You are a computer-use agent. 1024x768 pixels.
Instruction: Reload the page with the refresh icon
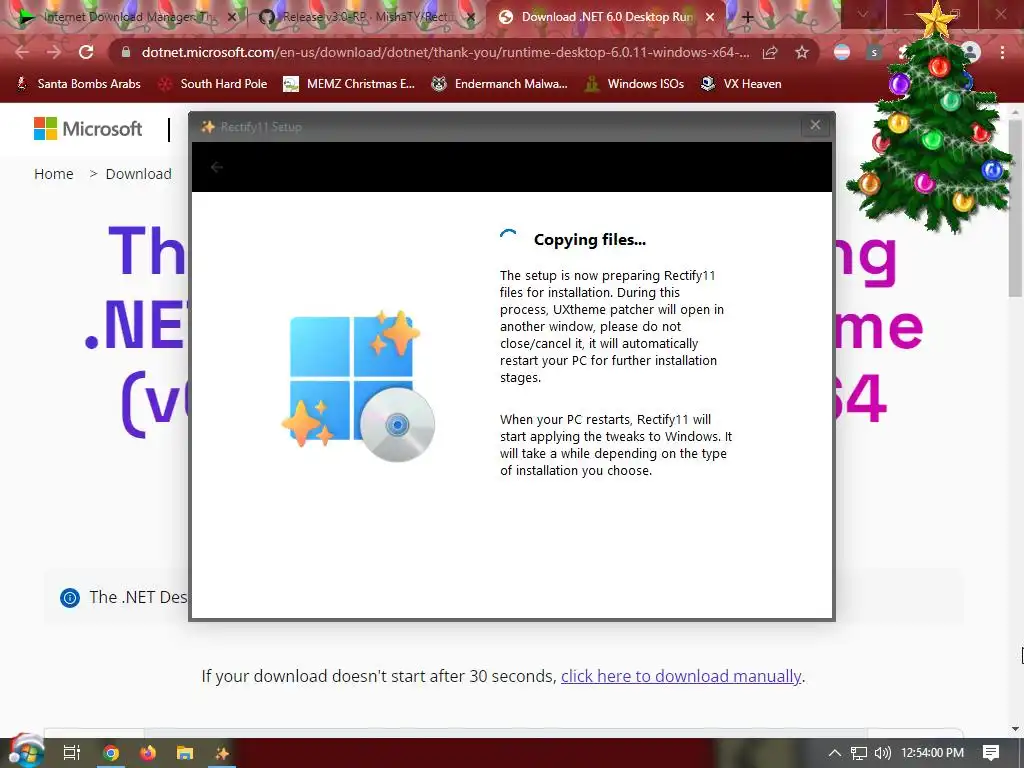click(x=86, y=52)
